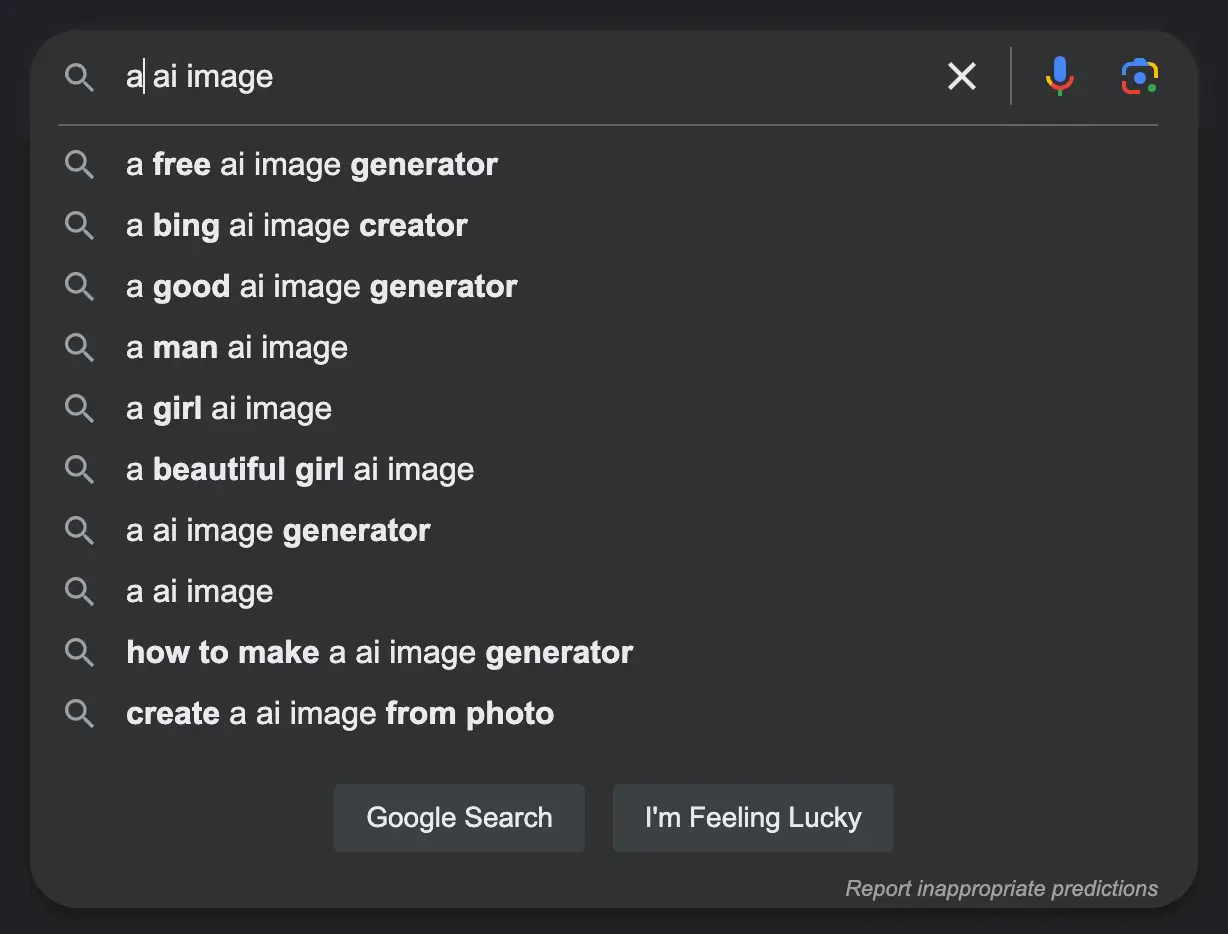
Task: Pick 'a good ai image generator' suggestion
Action: click(322, 287)
